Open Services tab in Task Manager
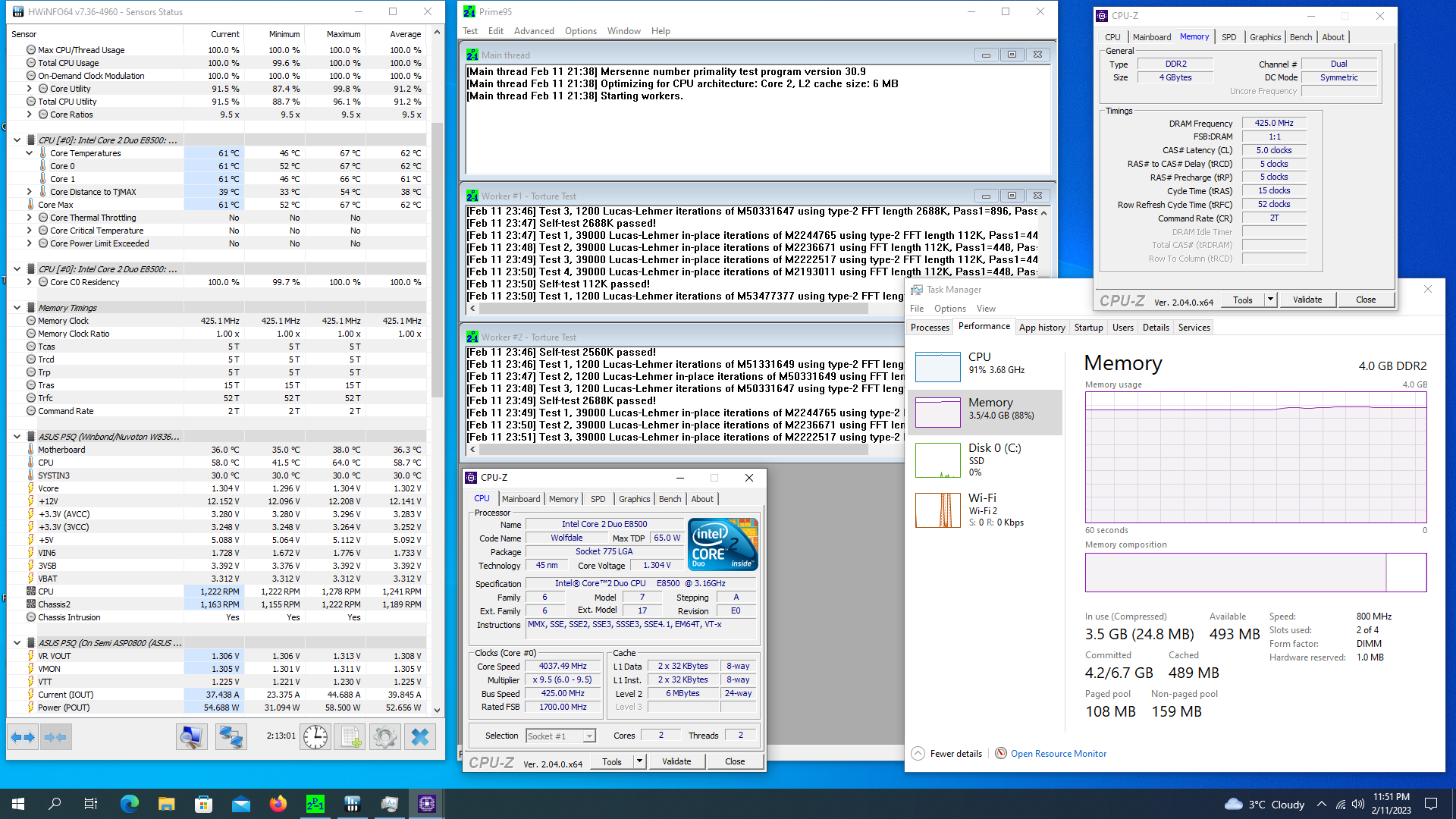1456x819 pixels. click(1194, 328)
